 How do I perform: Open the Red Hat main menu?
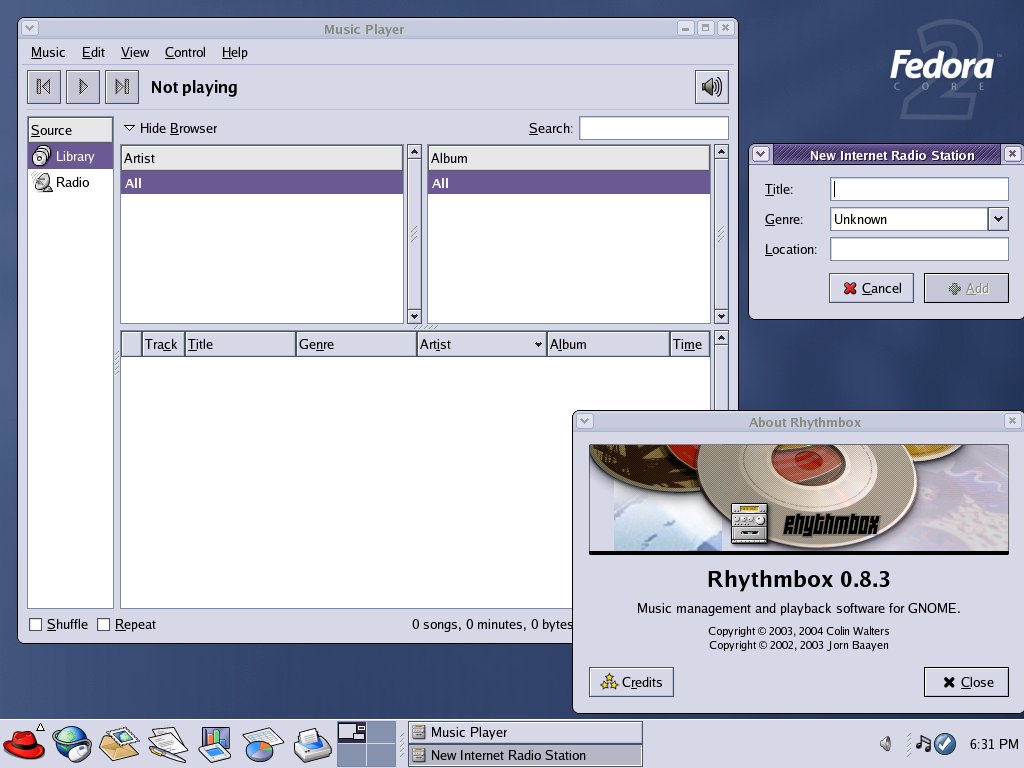click(x=23, y=743)
